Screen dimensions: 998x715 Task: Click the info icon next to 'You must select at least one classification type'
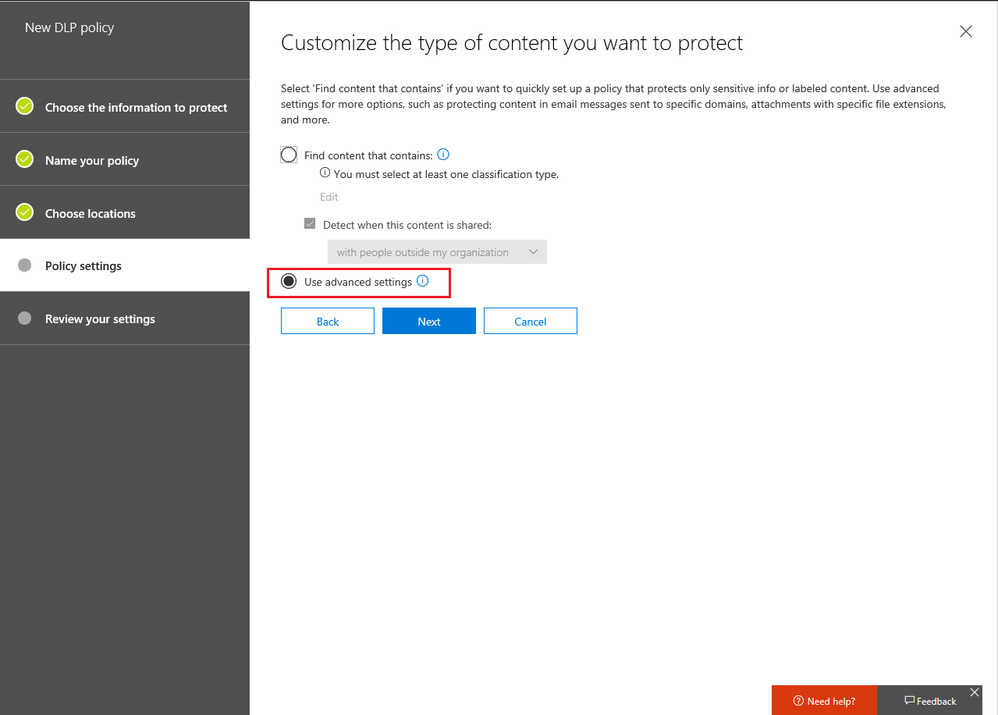(325, 173)
